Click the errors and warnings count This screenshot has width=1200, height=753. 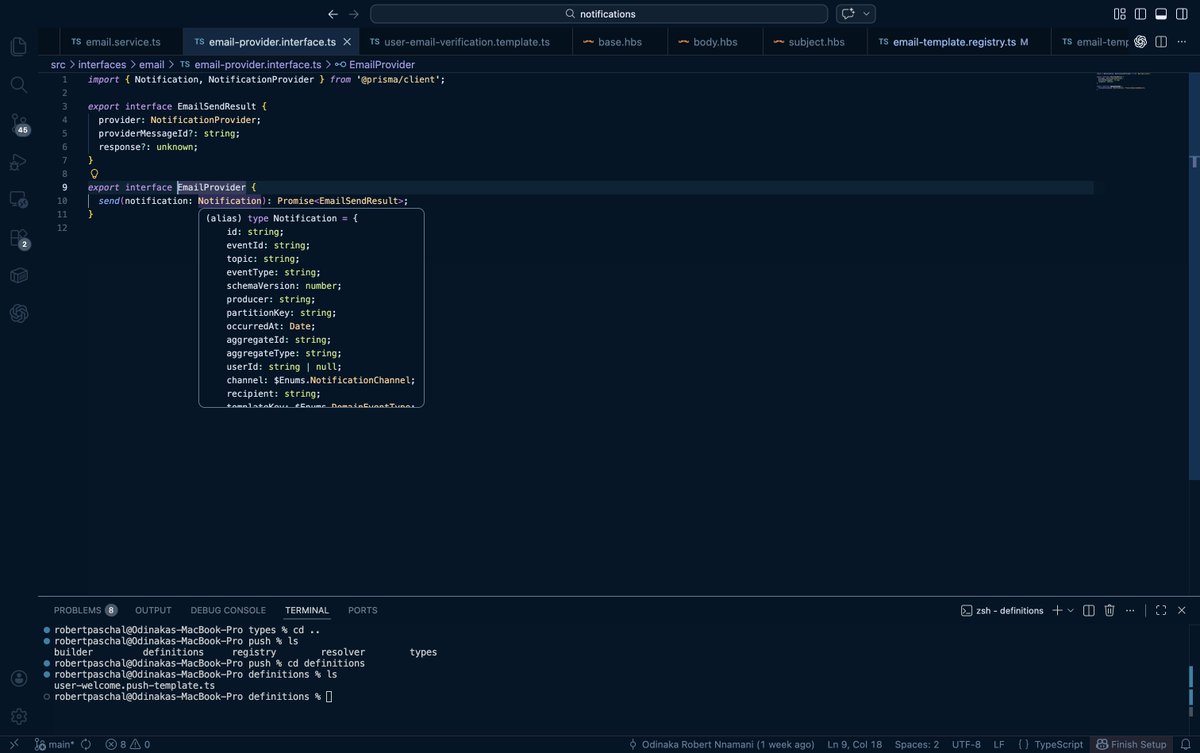(128, 744)
